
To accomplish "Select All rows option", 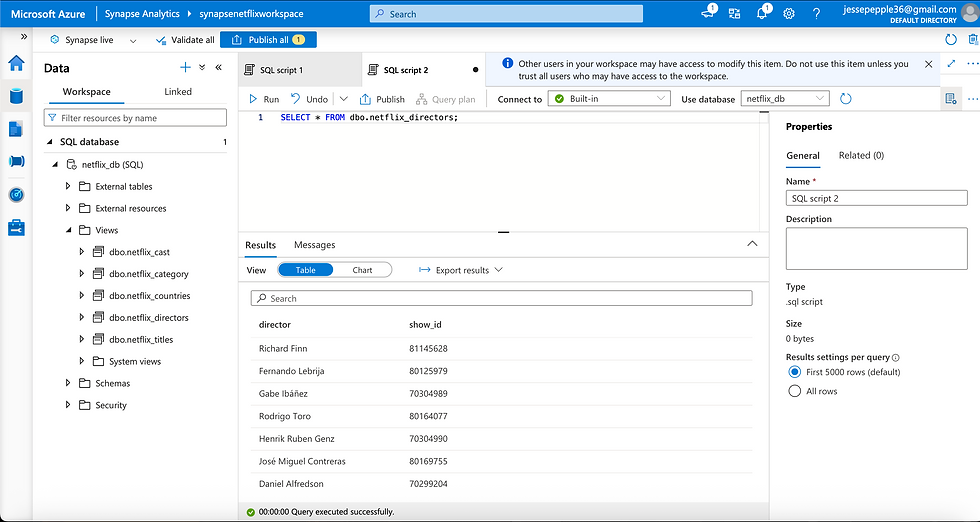I will point(794,391).
